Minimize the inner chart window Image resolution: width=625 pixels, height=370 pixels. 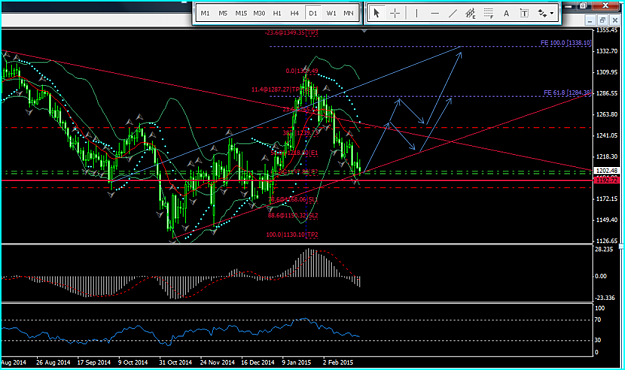[x=590, y=20]
